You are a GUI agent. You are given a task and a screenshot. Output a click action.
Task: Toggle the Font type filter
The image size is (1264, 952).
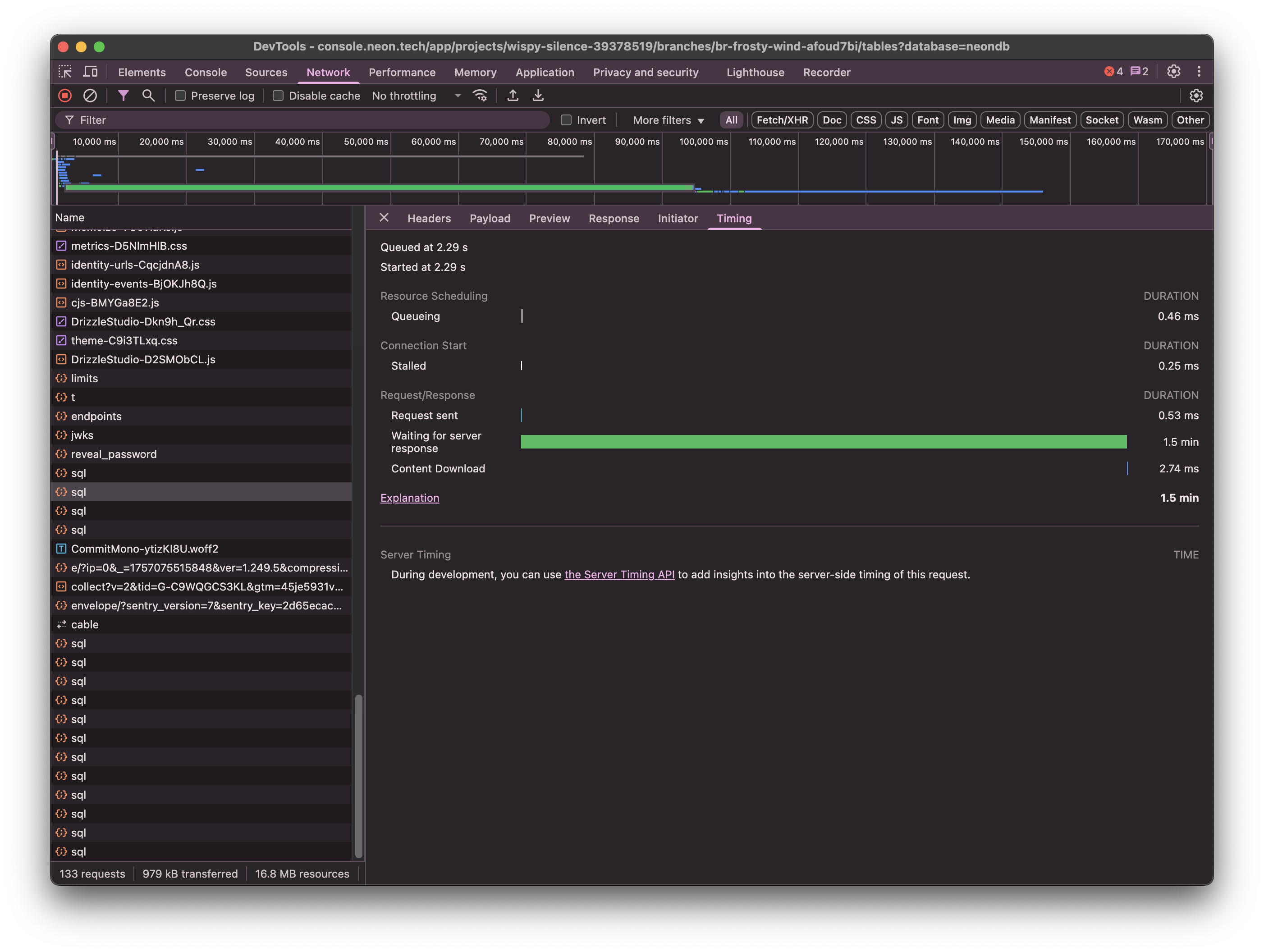click(928, 120)
